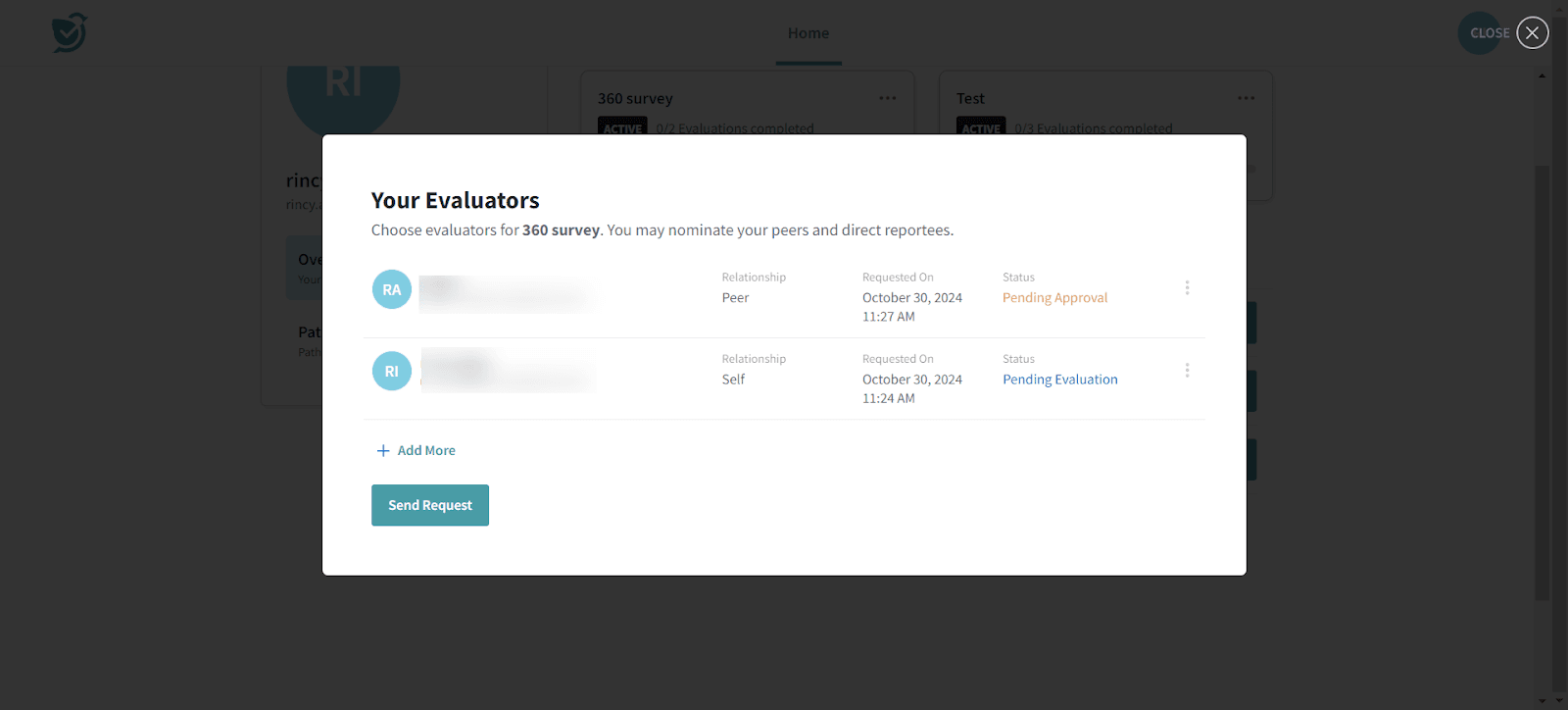
Task: Click the ACTIVE badge on 360 survey card
Action: pyautogui.click(x=622, y=127)
